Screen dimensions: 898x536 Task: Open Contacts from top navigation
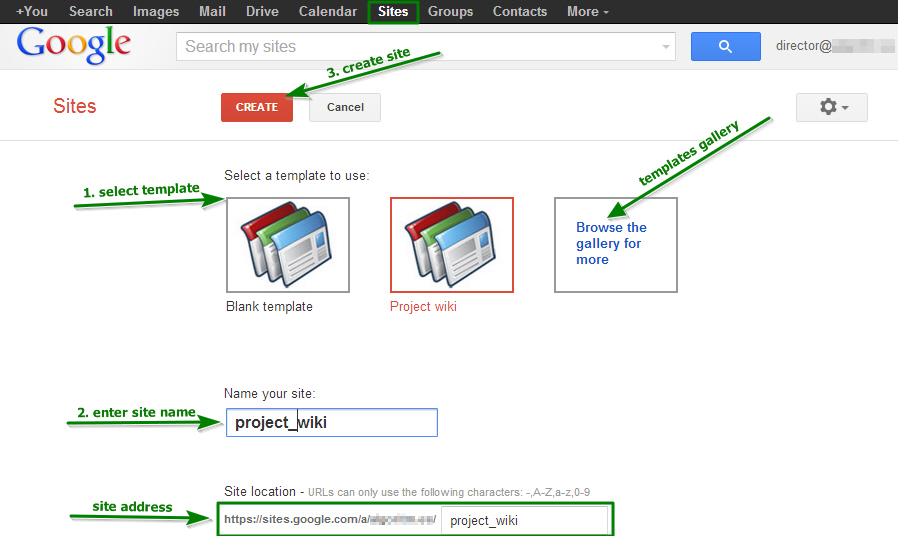519,11
